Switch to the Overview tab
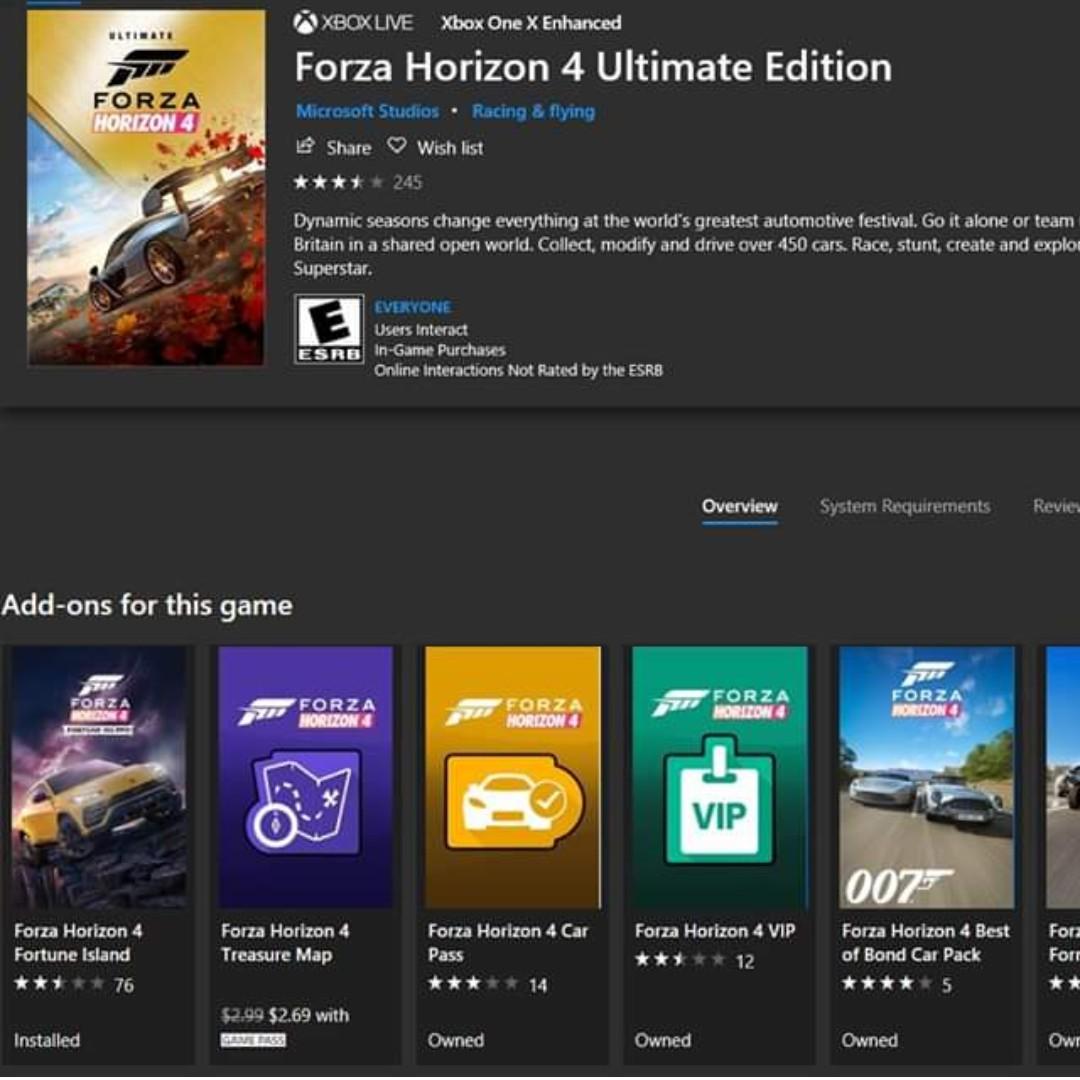The width and height of the screenshot is (1080, 1080). (x=740, y=506)
